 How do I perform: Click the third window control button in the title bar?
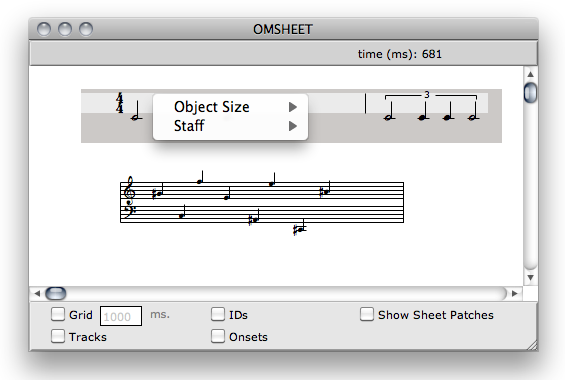click(86, 29)
